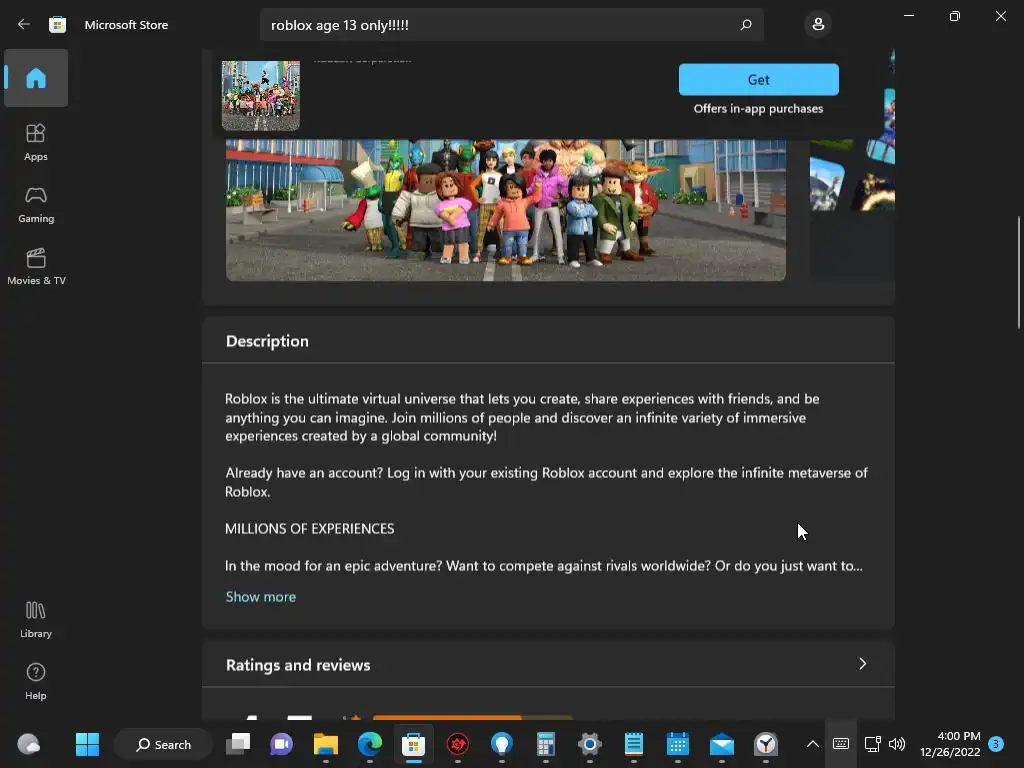This screenshot has width=1024, height=768.
Task: Launch Microsoft Edge from taskbar
Action: (x=370, y=744)
